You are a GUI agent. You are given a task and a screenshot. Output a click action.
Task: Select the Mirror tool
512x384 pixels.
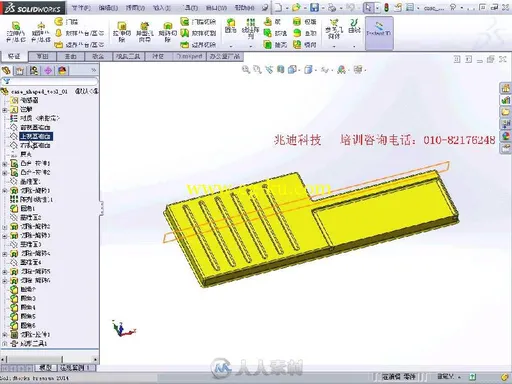point(304,44)
